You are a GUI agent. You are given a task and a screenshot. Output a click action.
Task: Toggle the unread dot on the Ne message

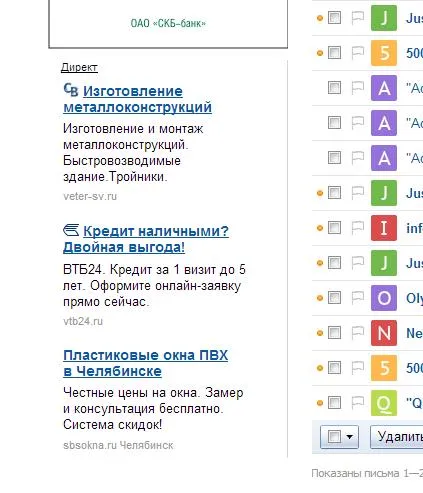[320, 333]
